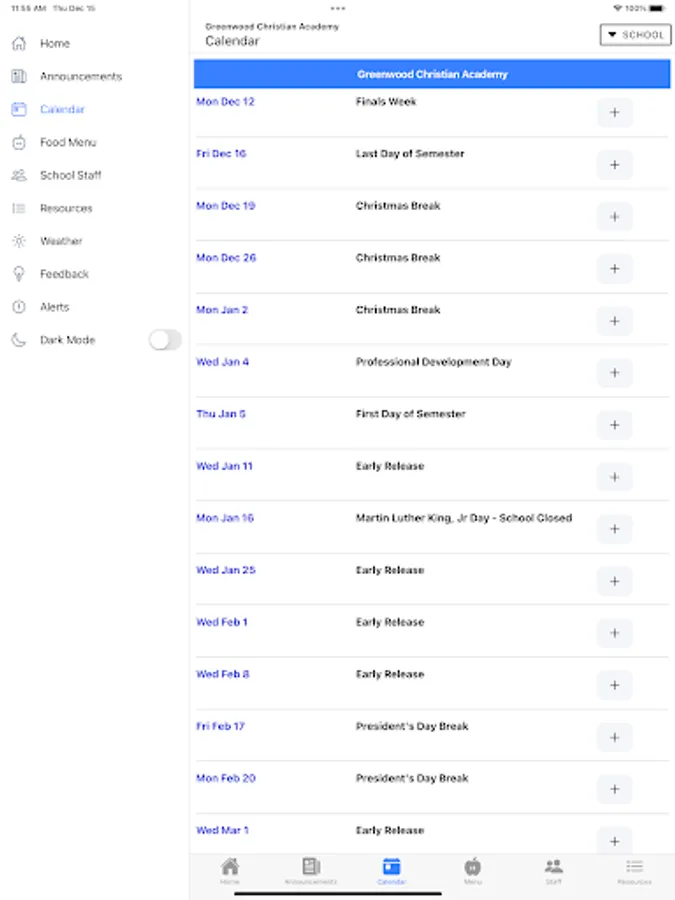675x900 pixels.
Task: Click the three-dot multitasking indicator at top
Action: click(x=338, y=8)
